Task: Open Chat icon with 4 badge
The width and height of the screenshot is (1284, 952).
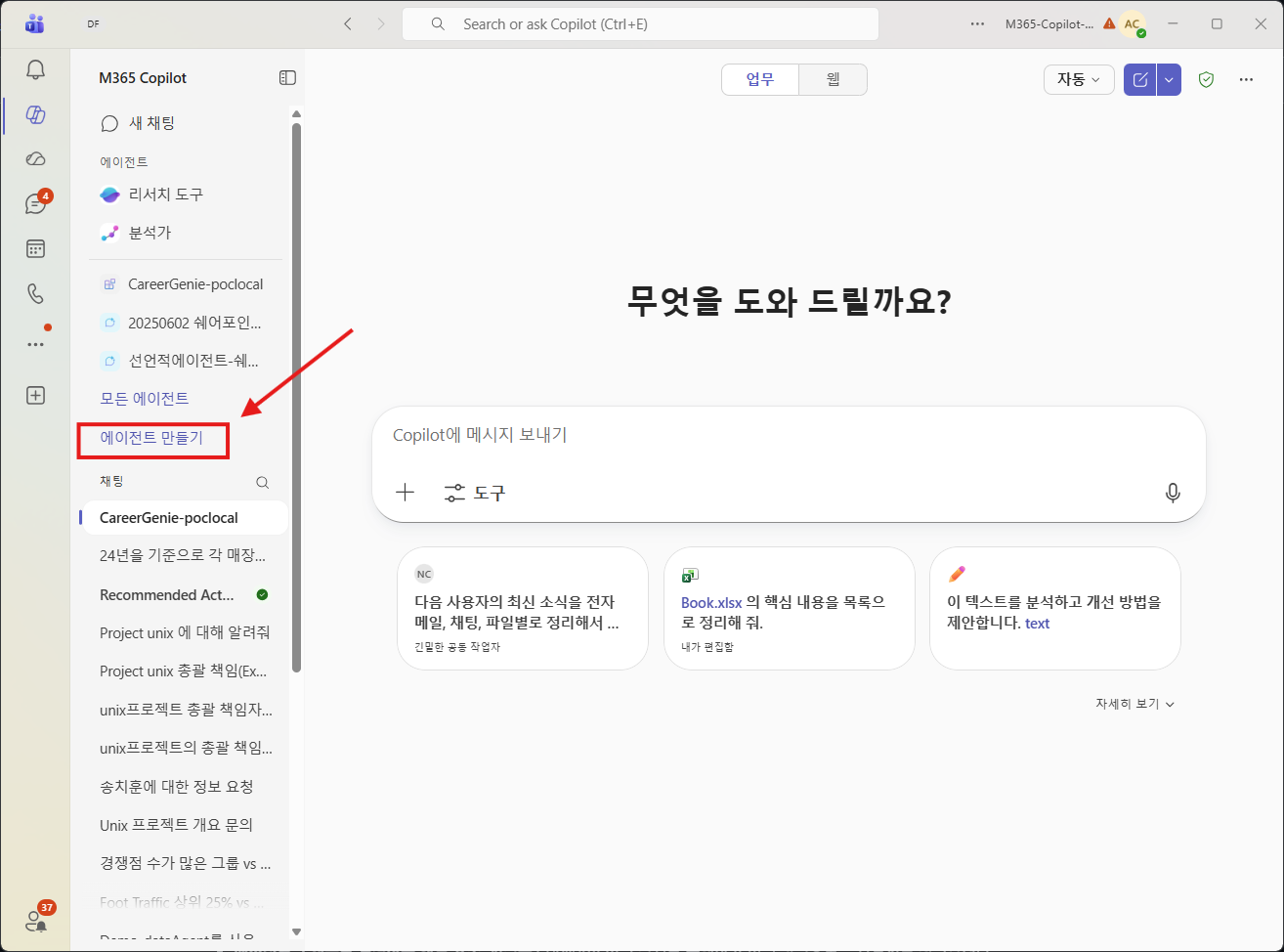Action: click(x=36, y=203)
